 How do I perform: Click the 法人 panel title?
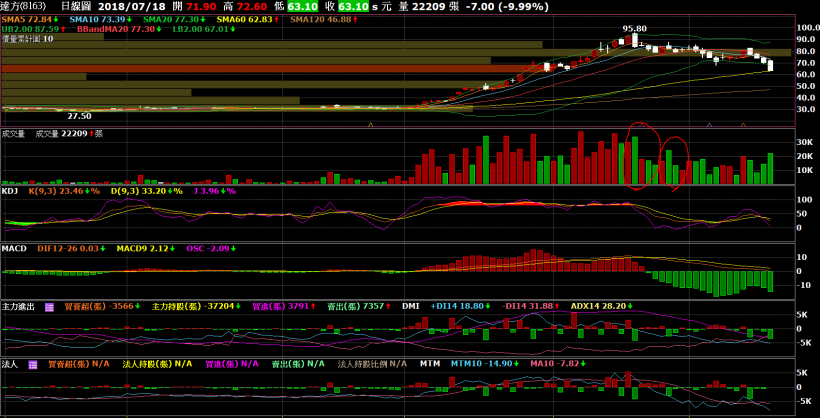tap(10, 365)
